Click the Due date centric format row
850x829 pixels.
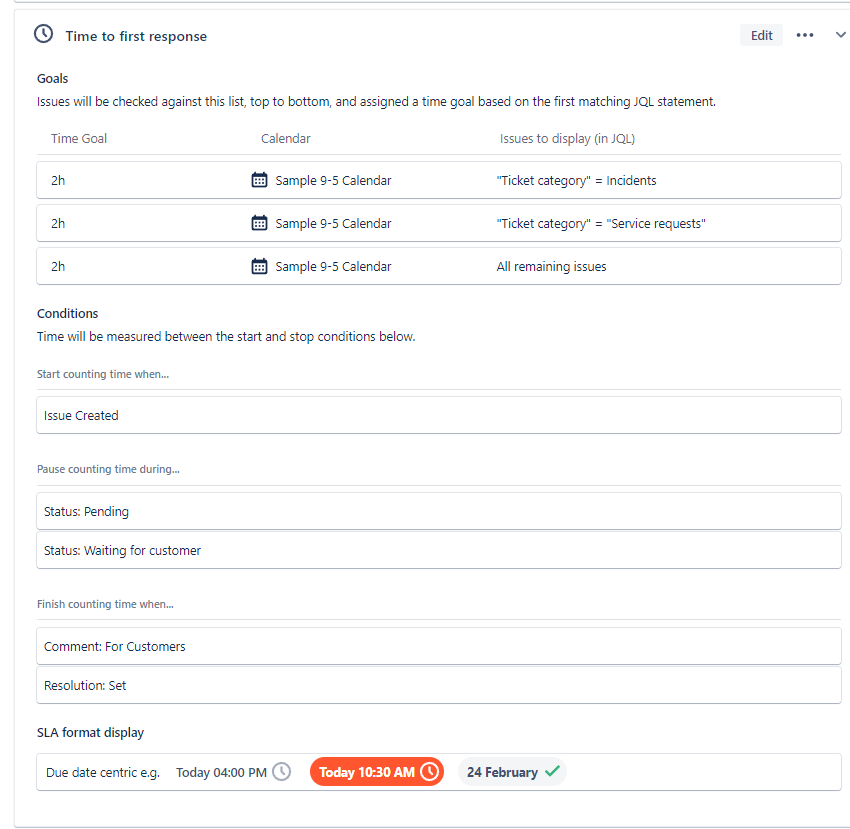(x=439, y=772)
